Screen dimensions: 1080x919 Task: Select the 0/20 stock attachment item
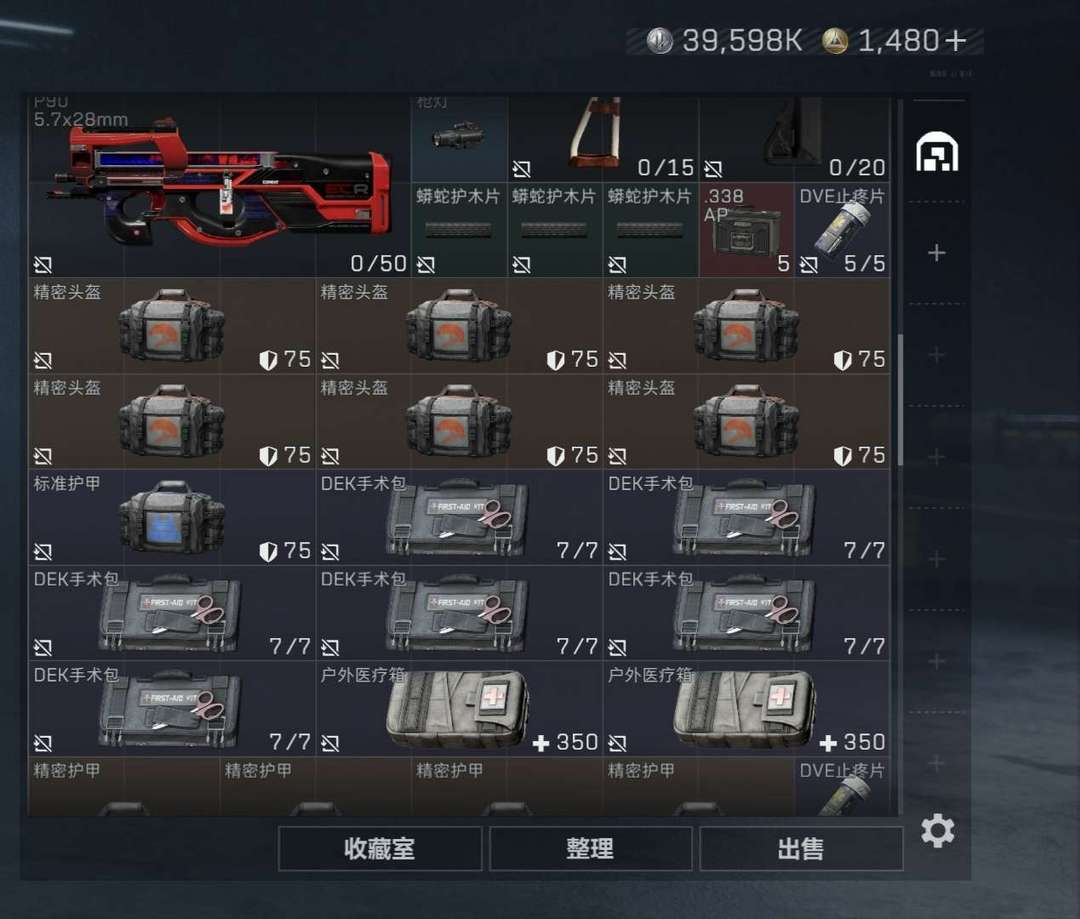tap(795, 138)
